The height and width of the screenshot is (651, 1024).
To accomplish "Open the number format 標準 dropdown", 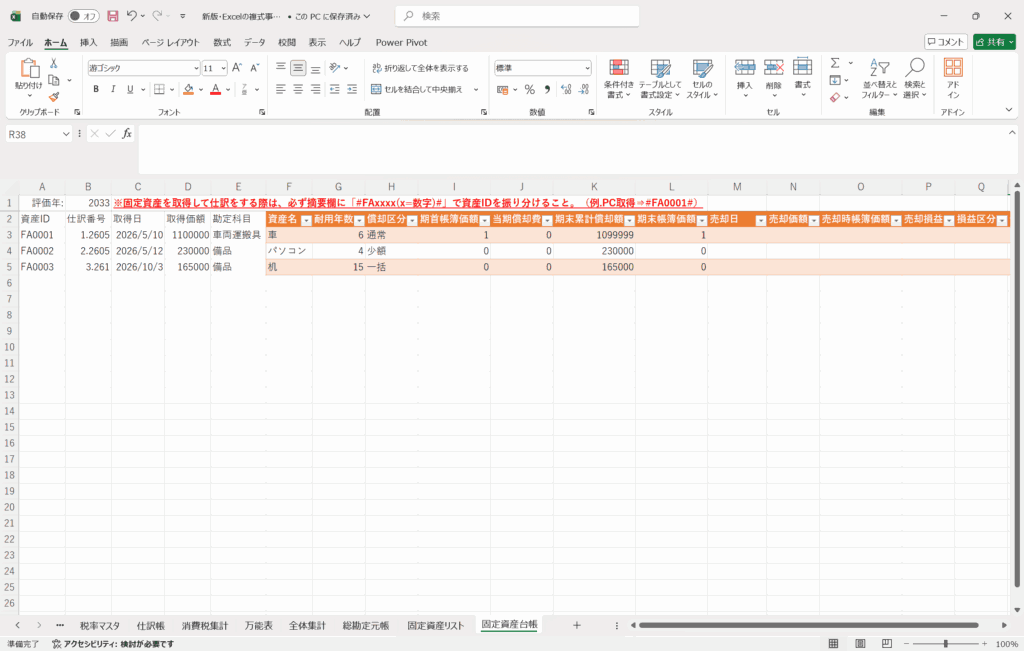I will 585,68.
